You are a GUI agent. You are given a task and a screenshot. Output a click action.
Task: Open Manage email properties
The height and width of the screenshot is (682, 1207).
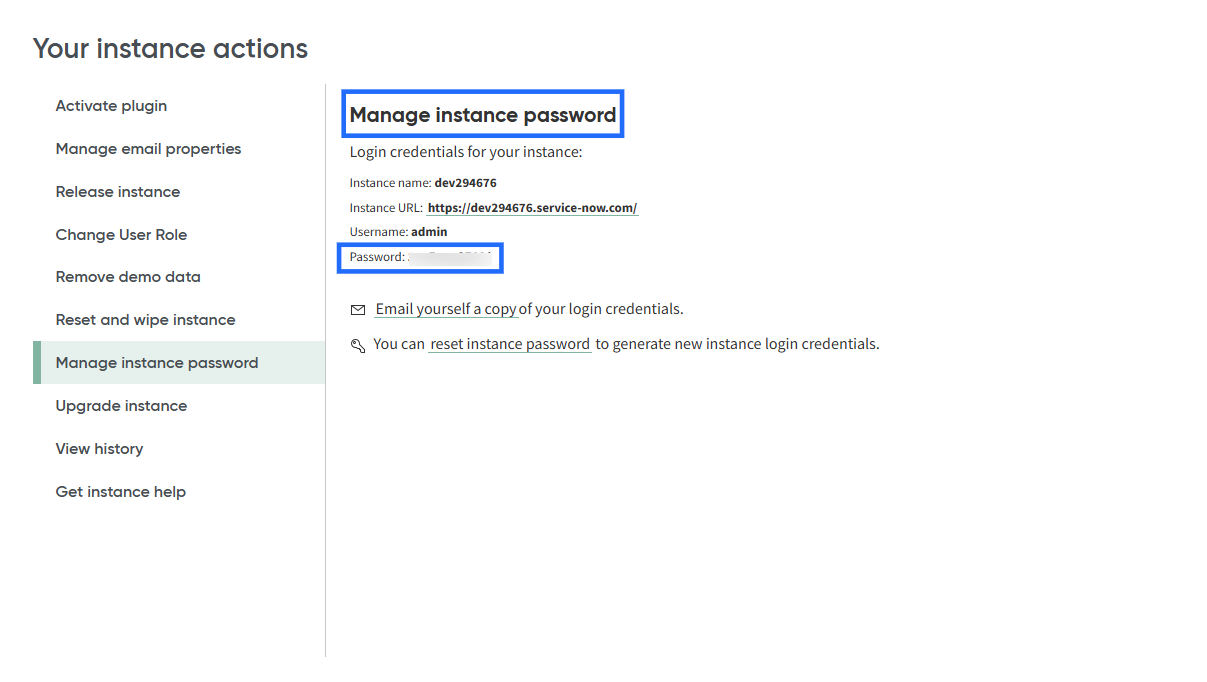[x=148, y=148]
